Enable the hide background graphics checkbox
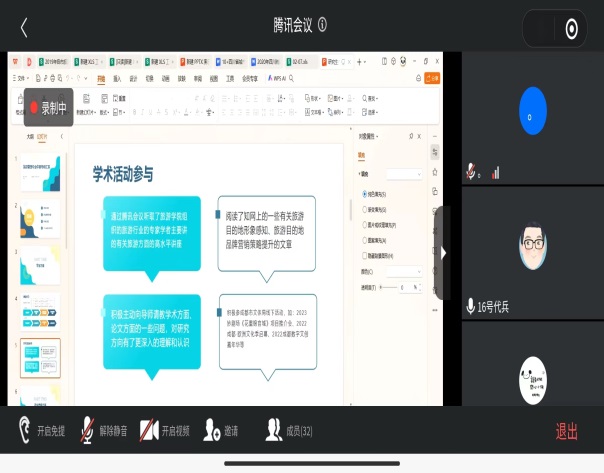 [x=365, y=255]
